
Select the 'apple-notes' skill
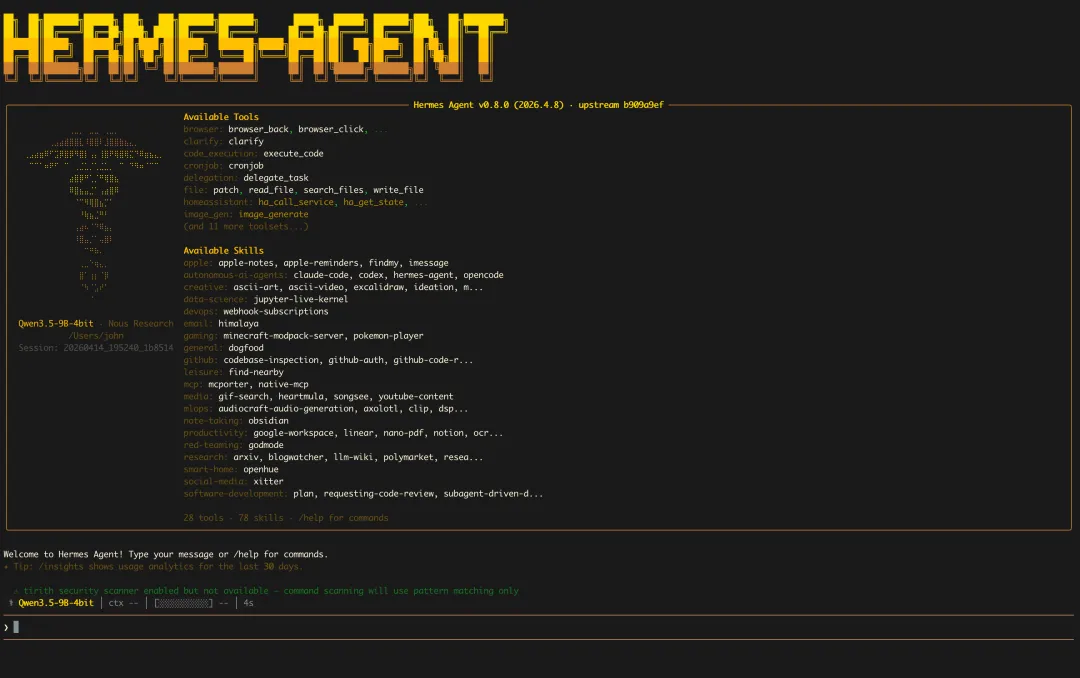[x=246, y=263]
